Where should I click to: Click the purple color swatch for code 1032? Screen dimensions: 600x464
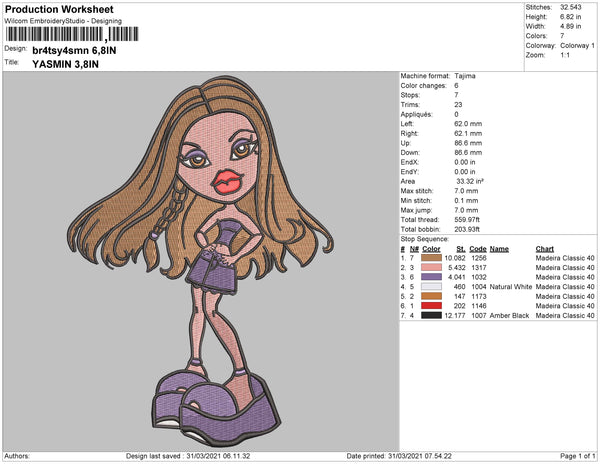tap(431, 277)
